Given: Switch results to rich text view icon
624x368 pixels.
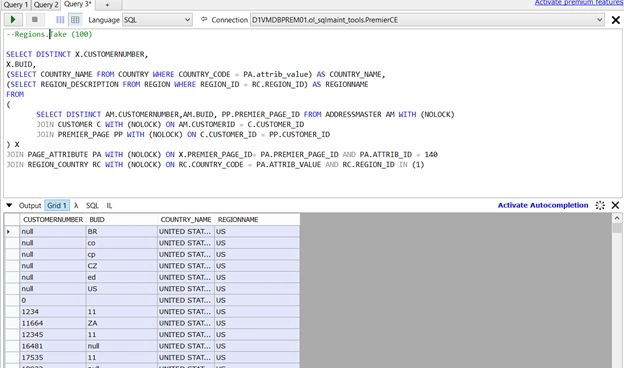Looking at the screenshot, I should 60,19.
